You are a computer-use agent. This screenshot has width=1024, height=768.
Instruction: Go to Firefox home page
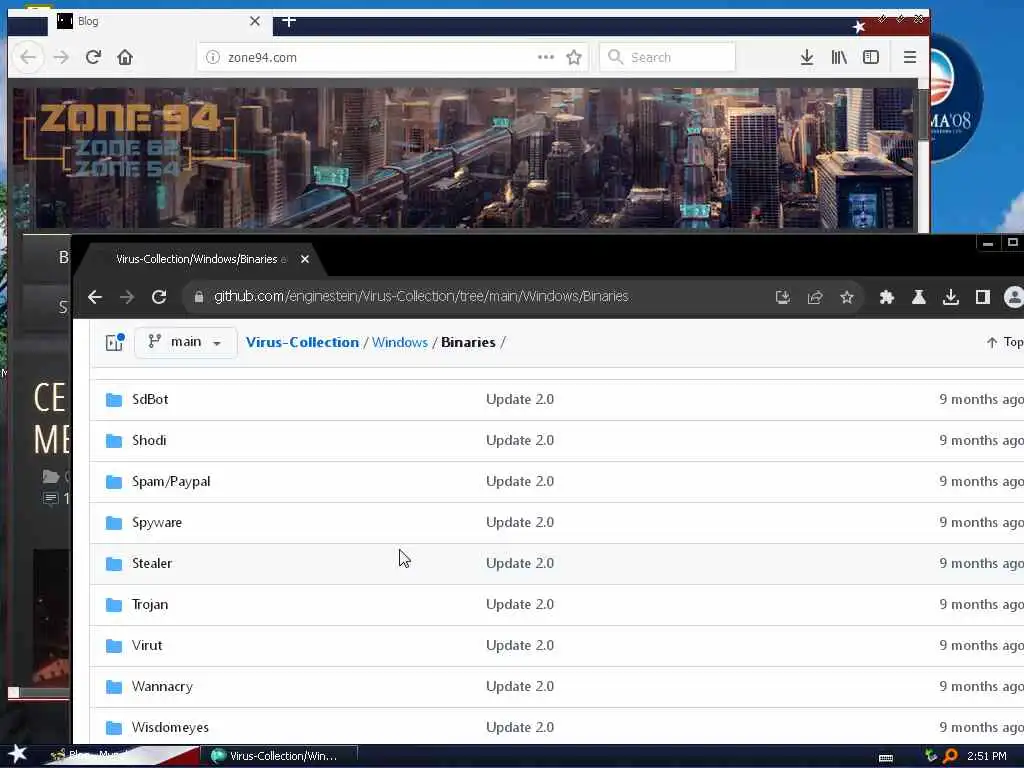(x=125, y=57)
